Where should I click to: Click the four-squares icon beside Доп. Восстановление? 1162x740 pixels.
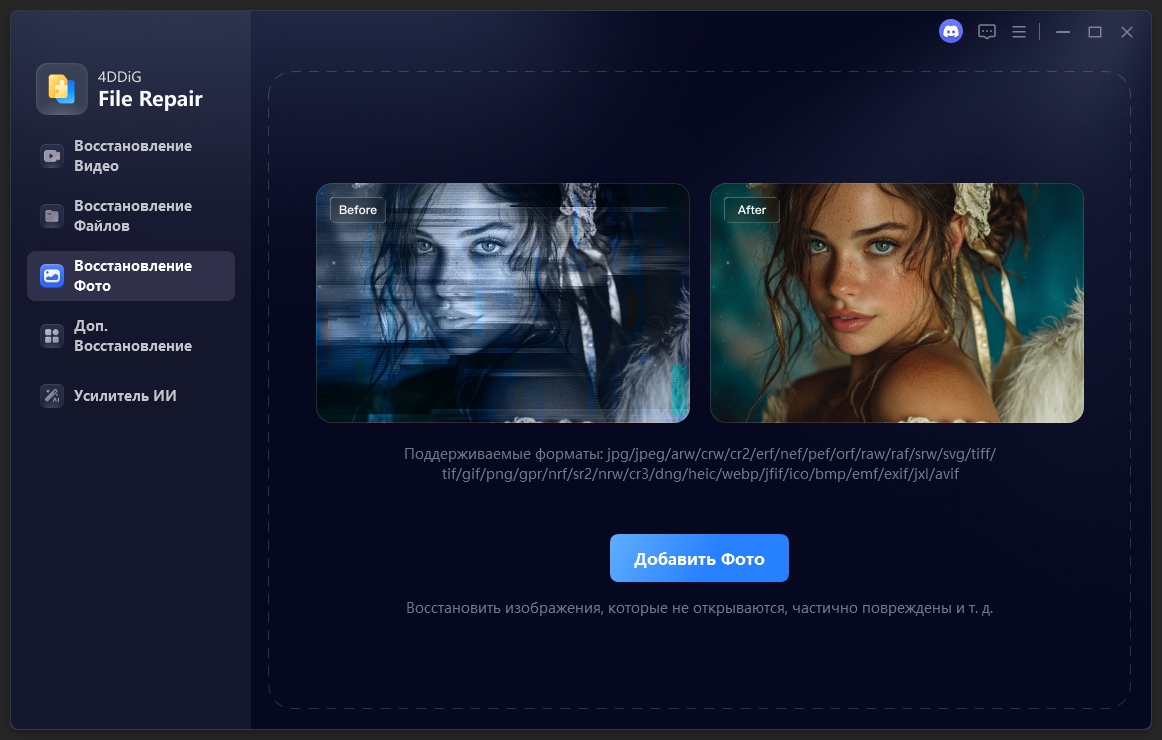click(x=52, y=336)
